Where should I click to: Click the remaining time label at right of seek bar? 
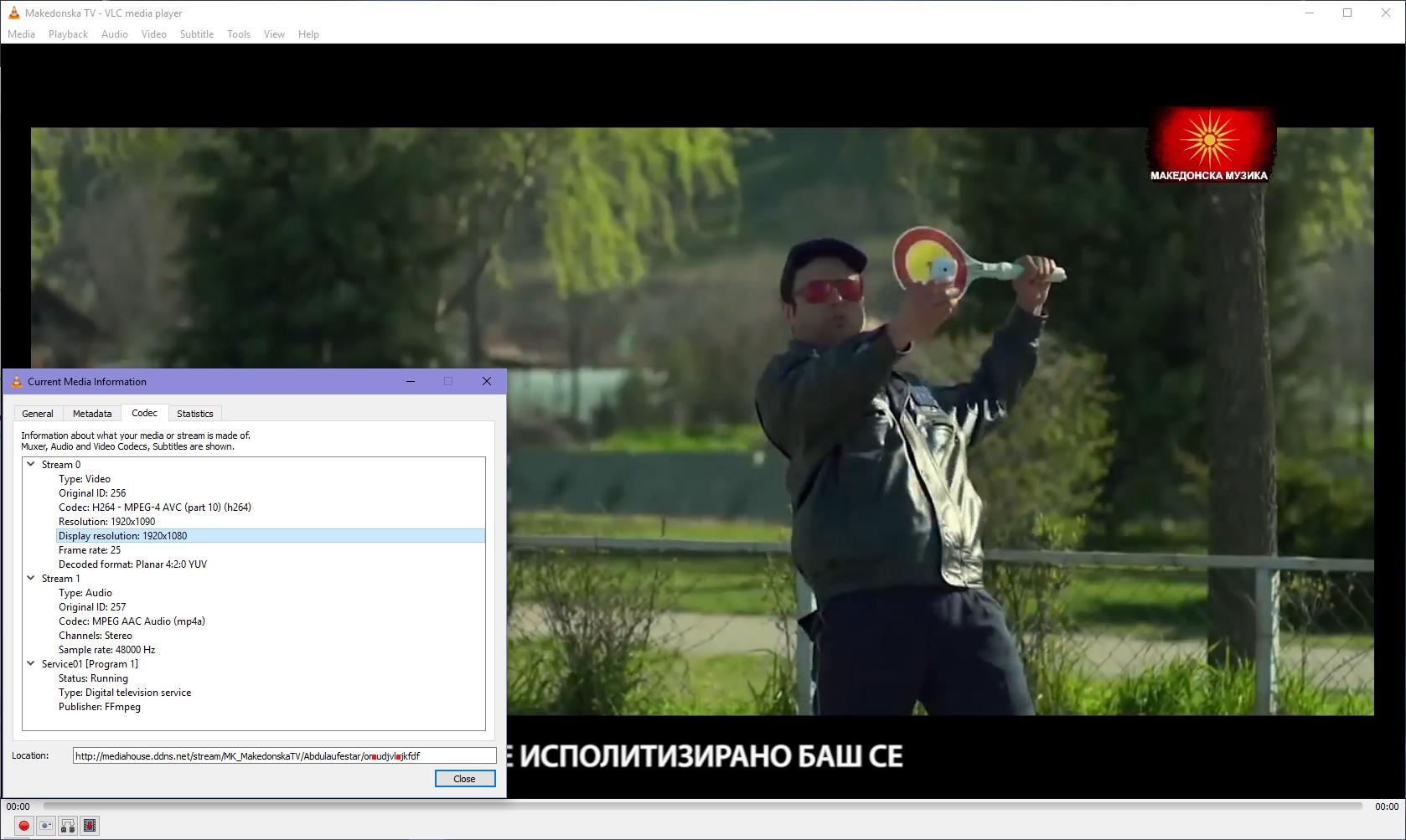(1387, 807)
